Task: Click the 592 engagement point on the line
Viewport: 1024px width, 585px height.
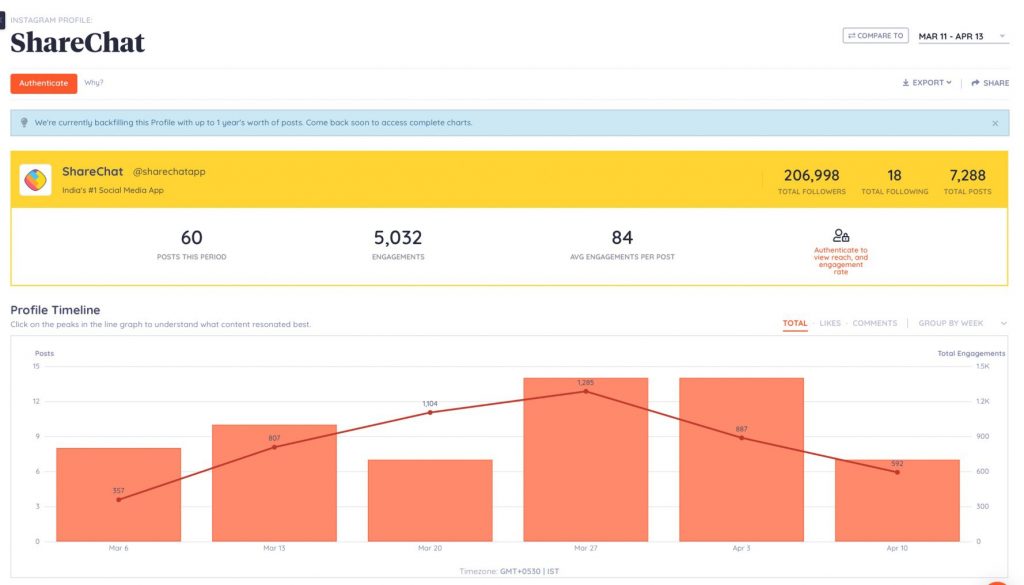Action: click(897, 472)
